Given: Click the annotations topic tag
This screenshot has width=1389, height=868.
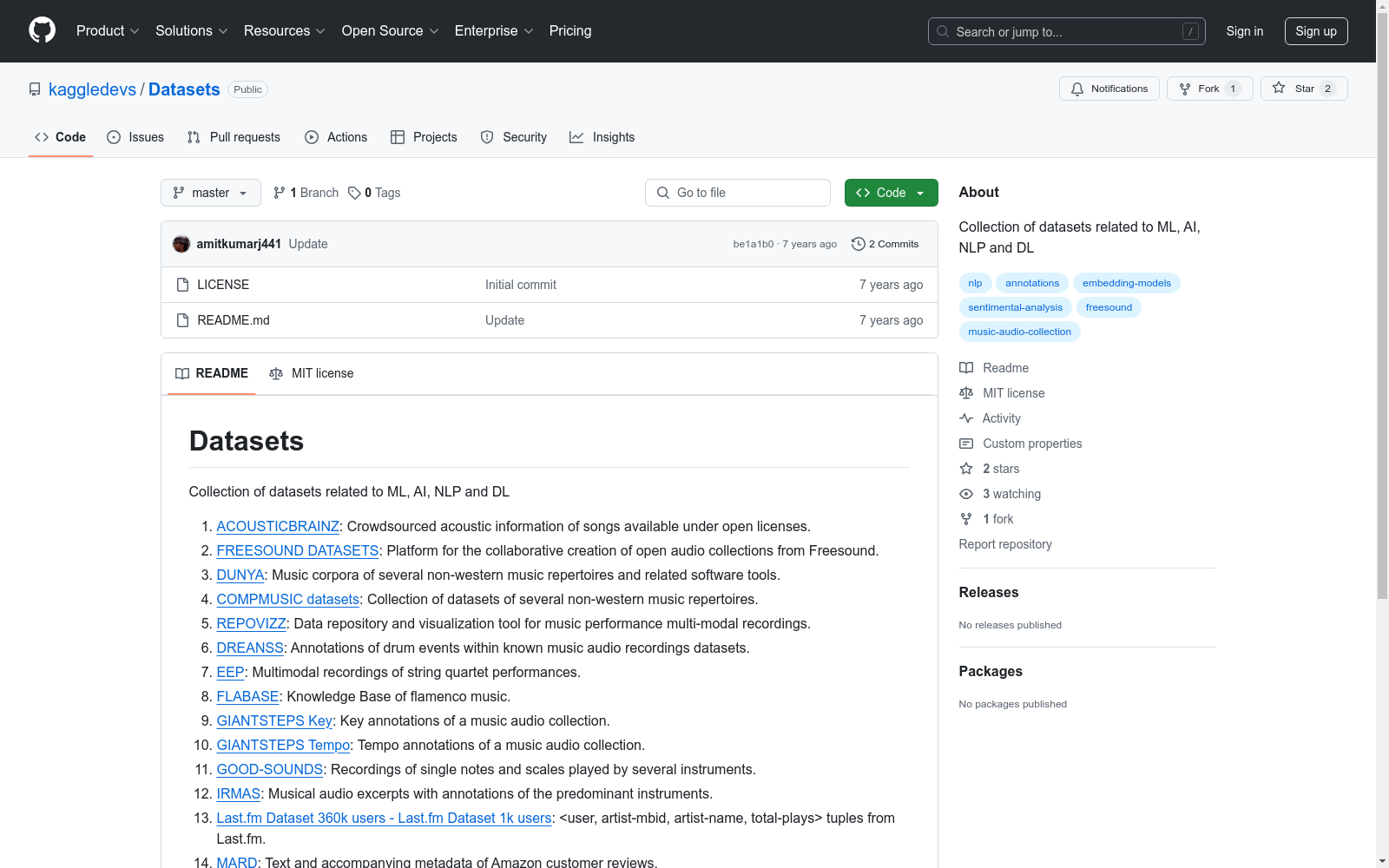Looking at the screenshot, I should coord(1032,283).
